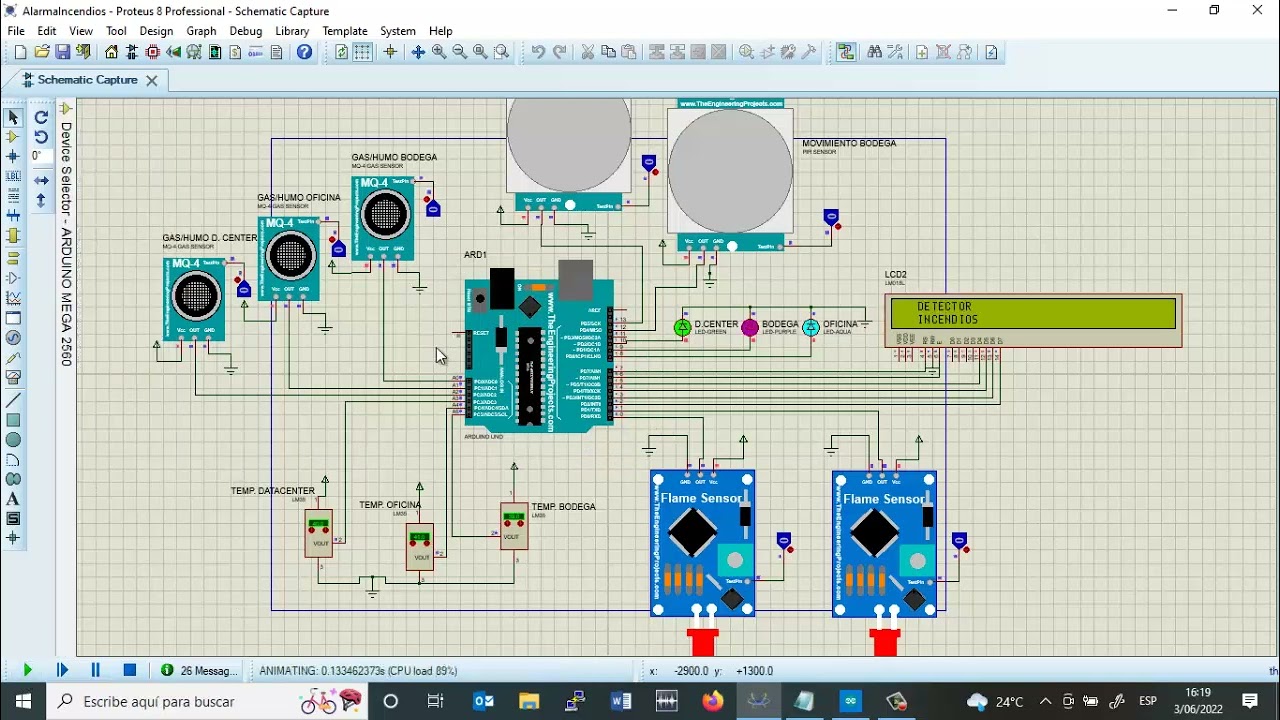Image resolution: width=1280 pixels, height=720 pixels.
Task: Play the simulation
Action: click(x=27, y=671)
